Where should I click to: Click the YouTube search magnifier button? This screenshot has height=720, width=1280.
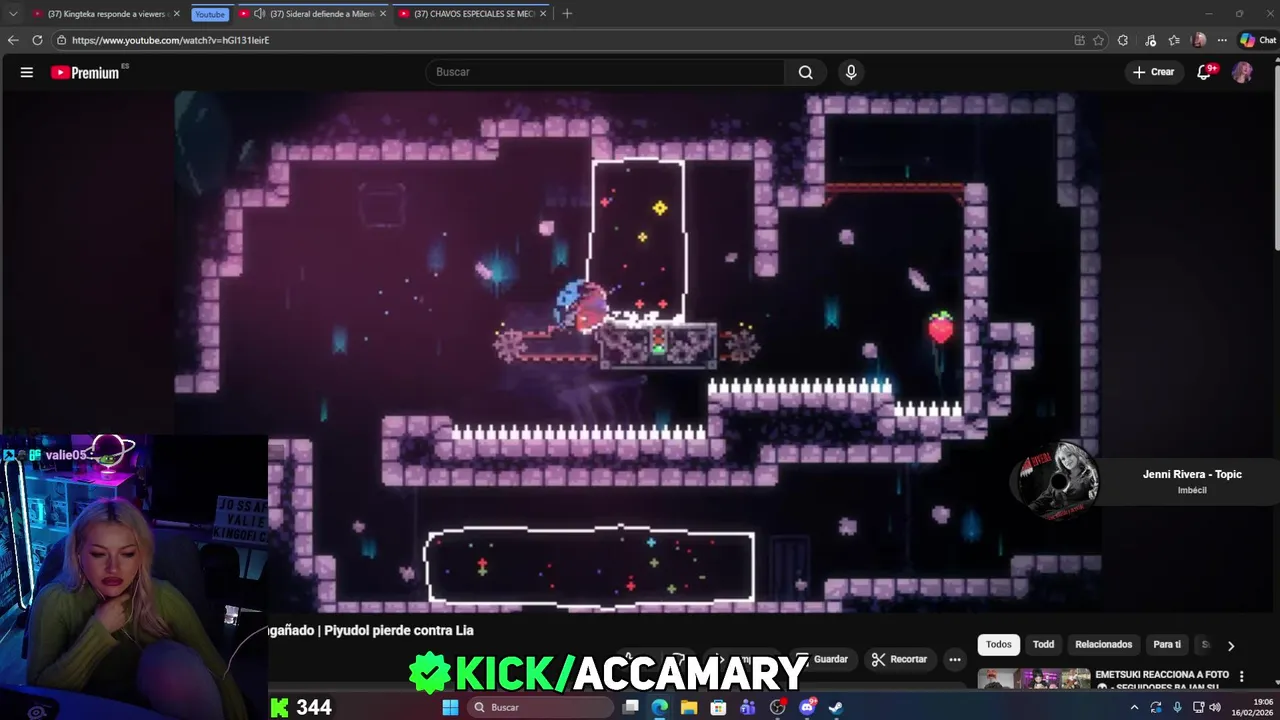[x=805, y=72]
